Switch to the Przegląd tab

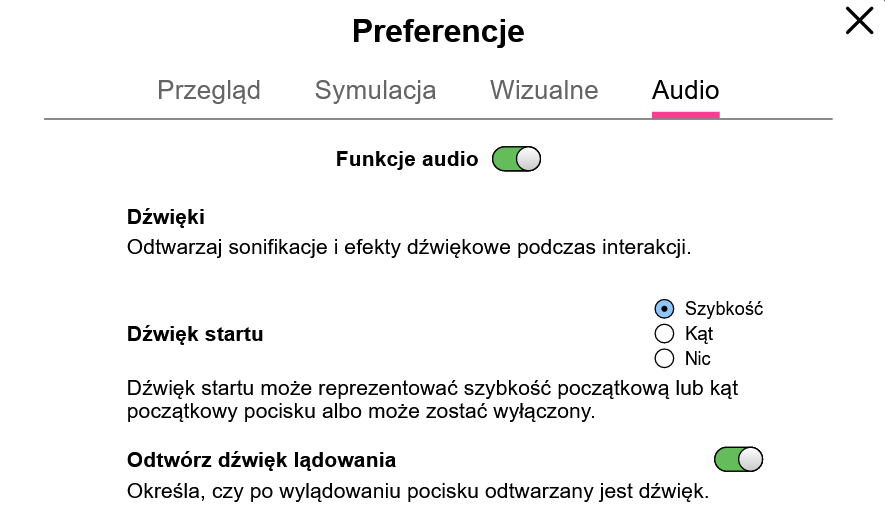tap(209, 90)
